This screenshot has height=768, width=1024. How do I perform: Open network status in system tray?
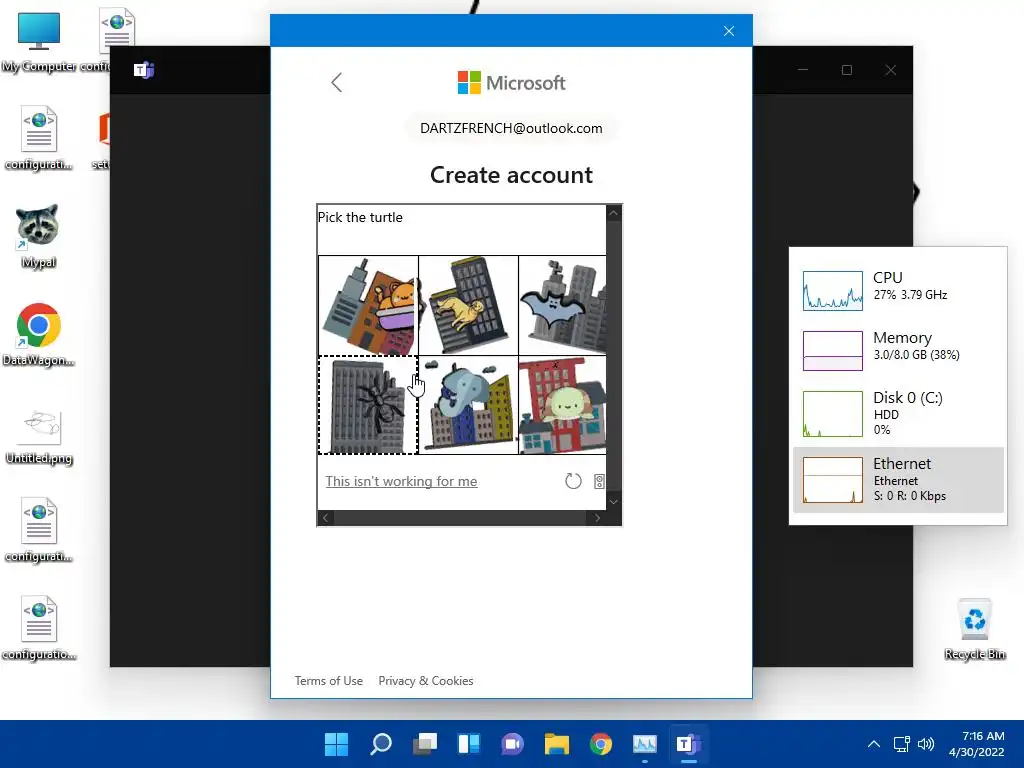[x=902, y=744]
